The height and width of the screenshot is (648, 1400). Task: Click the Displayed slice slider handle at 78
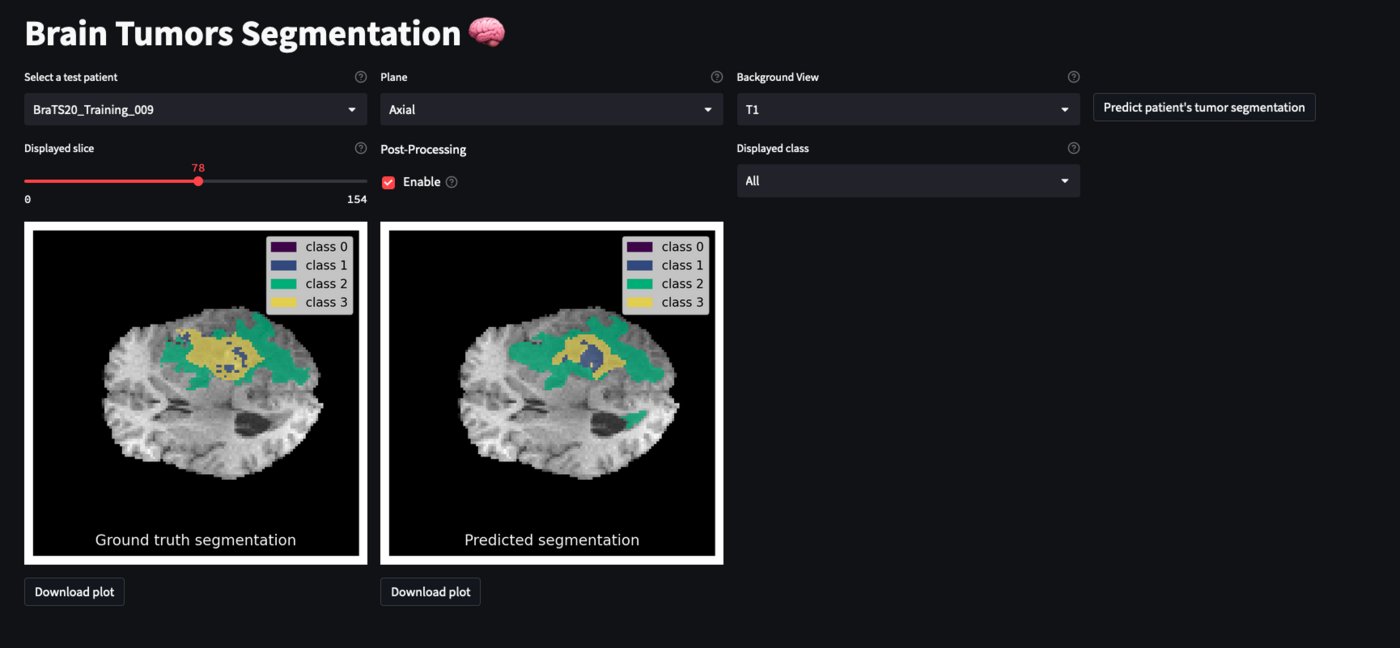198,181
